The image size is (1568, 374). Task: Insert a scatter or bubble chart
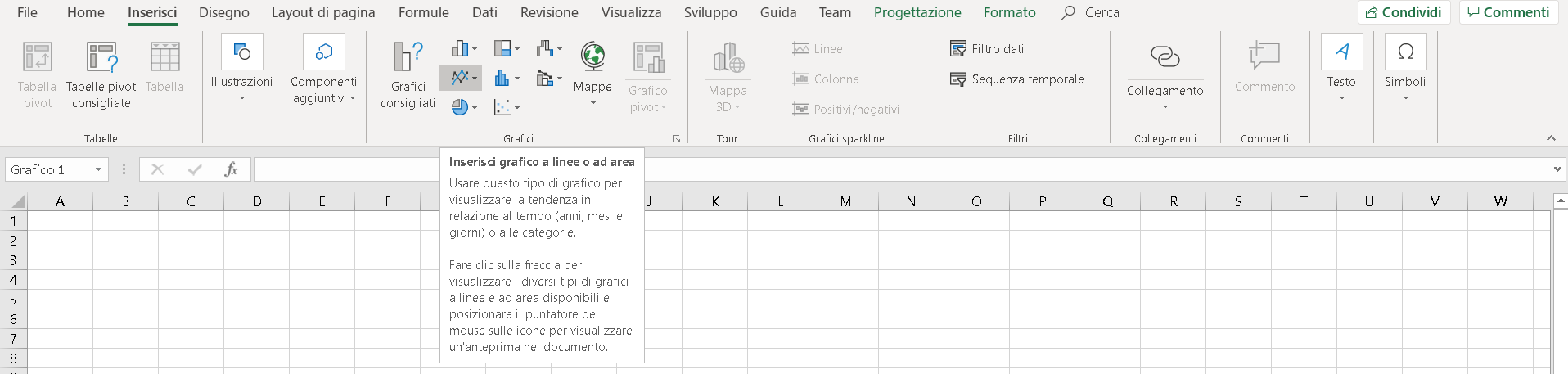[507, 107]
